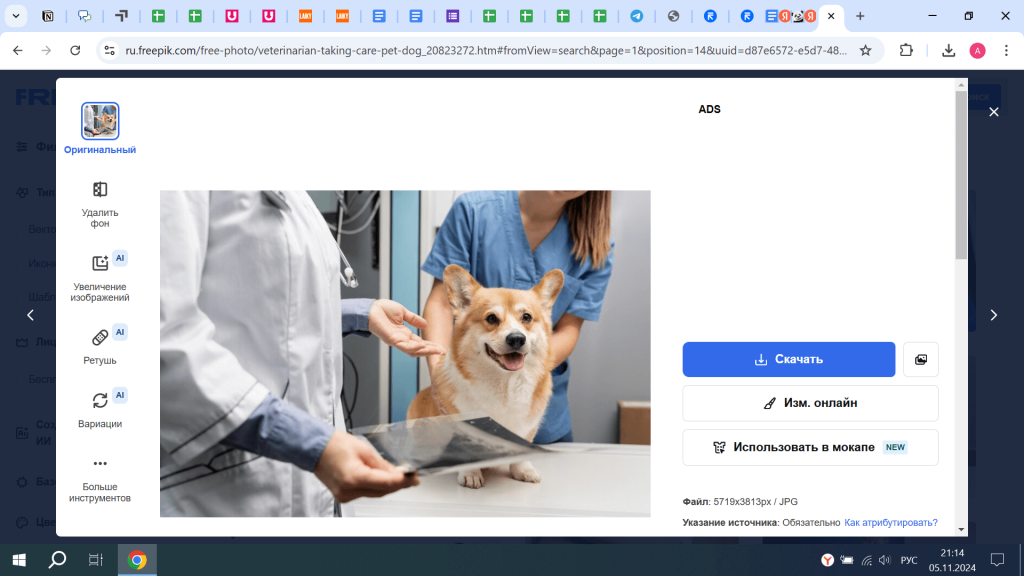Open the browser tab list dropdown
1024x576 pixels.
16,16
